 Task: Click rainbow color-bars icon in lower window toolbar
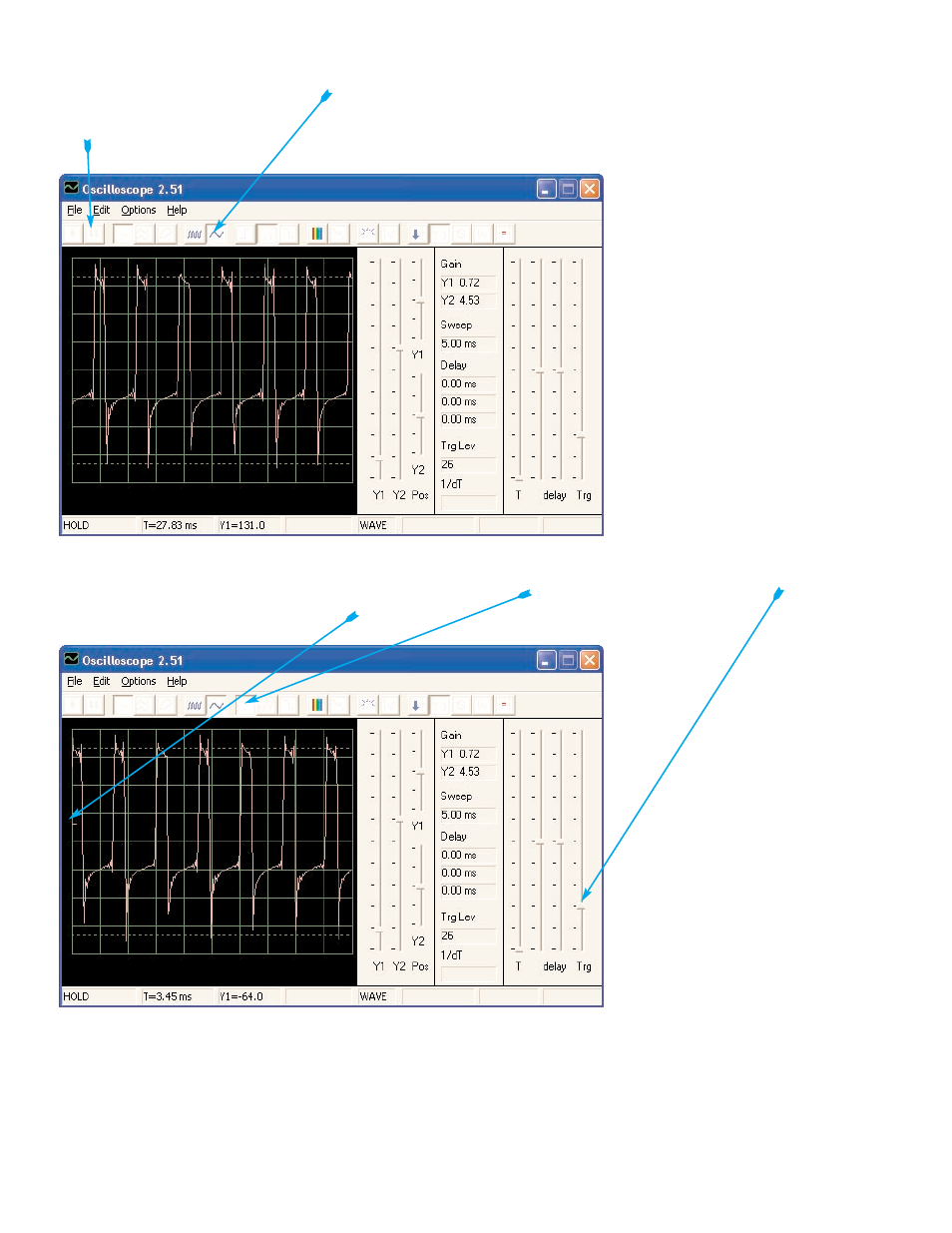click(317, 705)
